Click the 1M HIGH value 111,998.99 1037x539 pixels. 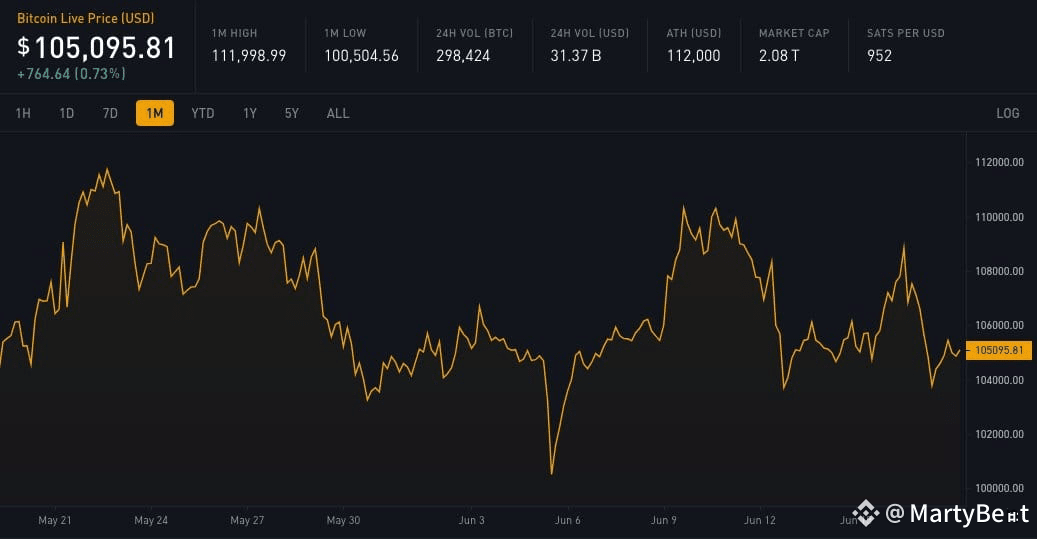coord(249,56)
